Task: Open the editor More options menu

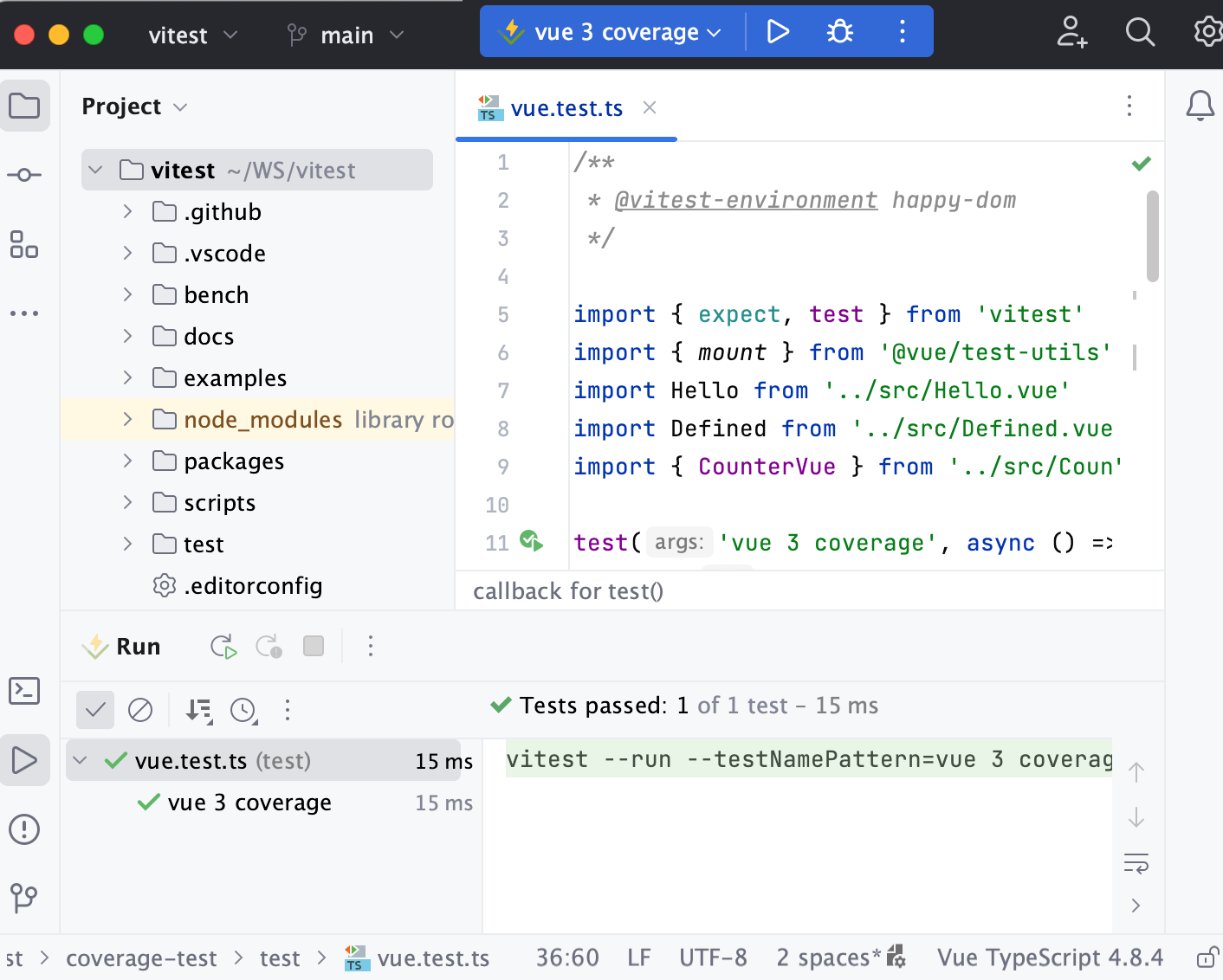Action: pyautogui.click(x=1129, y=106)
